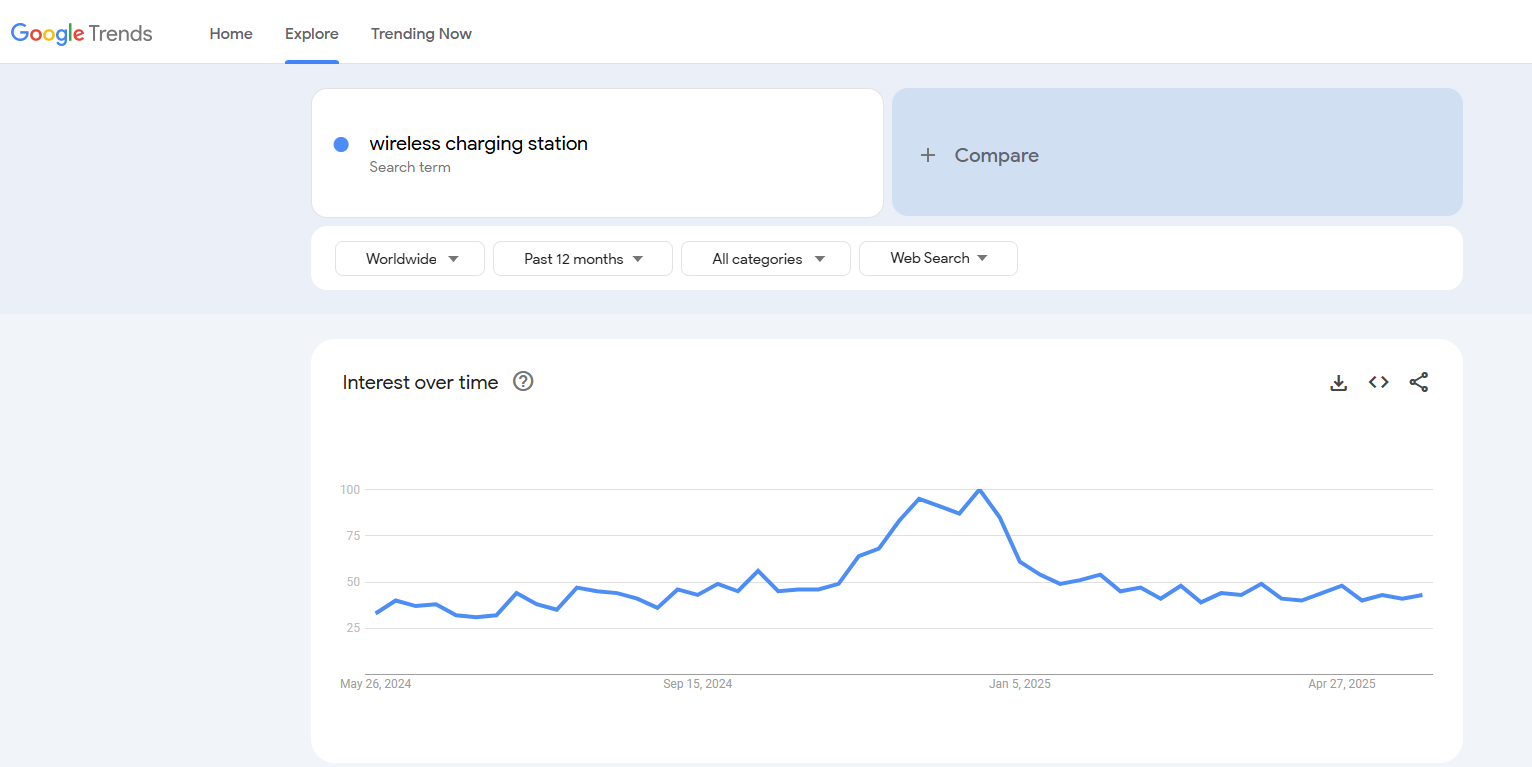Image resolution: width=1532 pixels, height=767 pixels.
Task: Click the Google Trends logo
Action: [x=82, y=33]
